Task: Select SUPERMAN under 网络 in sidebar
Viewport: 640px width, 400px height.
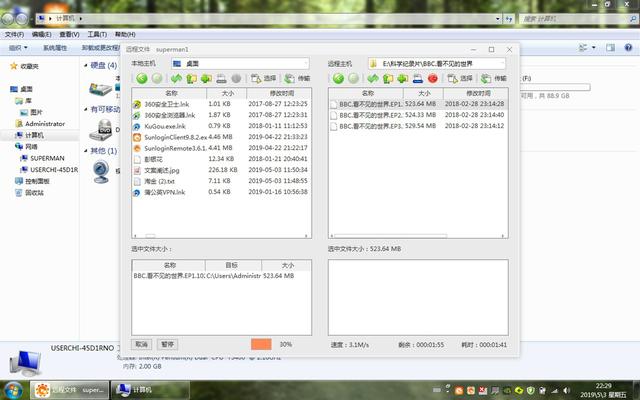Action: (x=42, y=158)
